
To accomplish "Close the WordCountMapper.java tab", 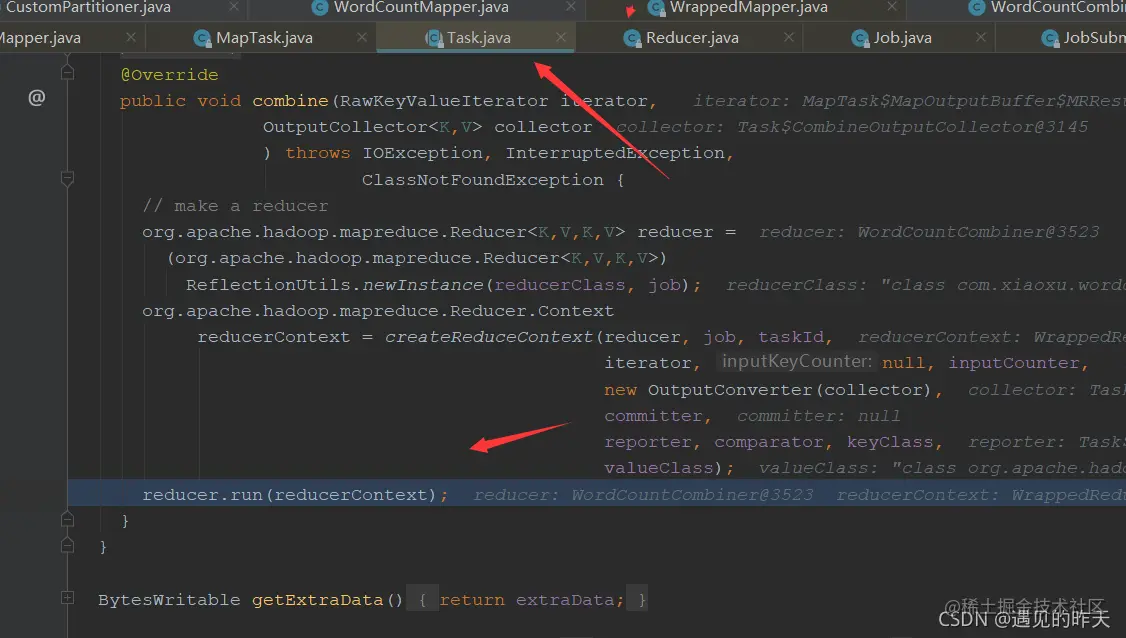I will coord(570,6).
